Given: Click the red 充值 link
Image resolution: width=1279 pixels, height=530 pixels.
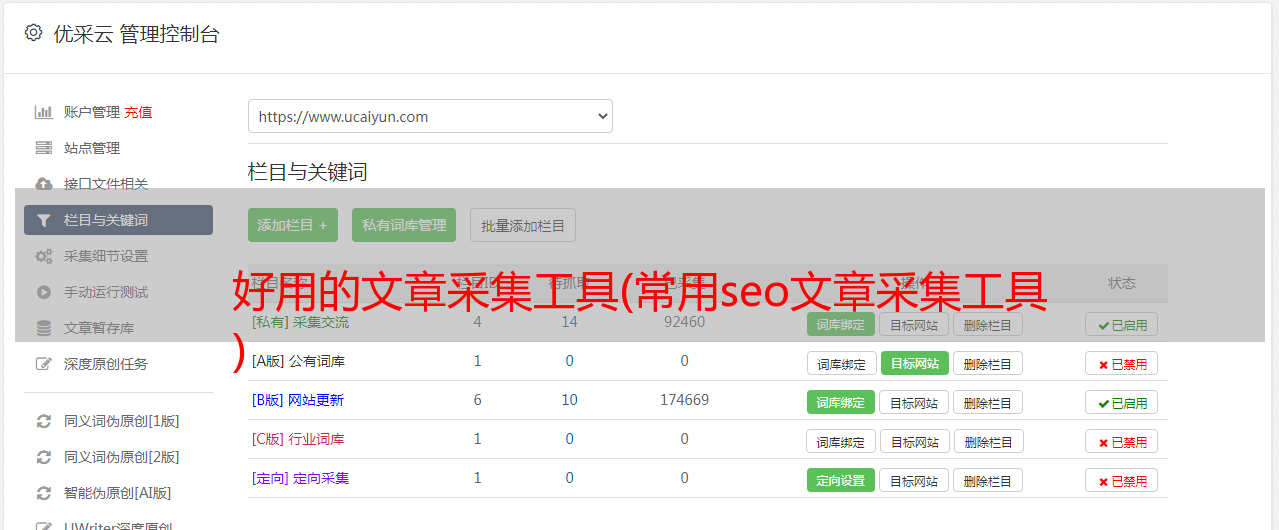Looking at the screenshot, I should 138,112.
